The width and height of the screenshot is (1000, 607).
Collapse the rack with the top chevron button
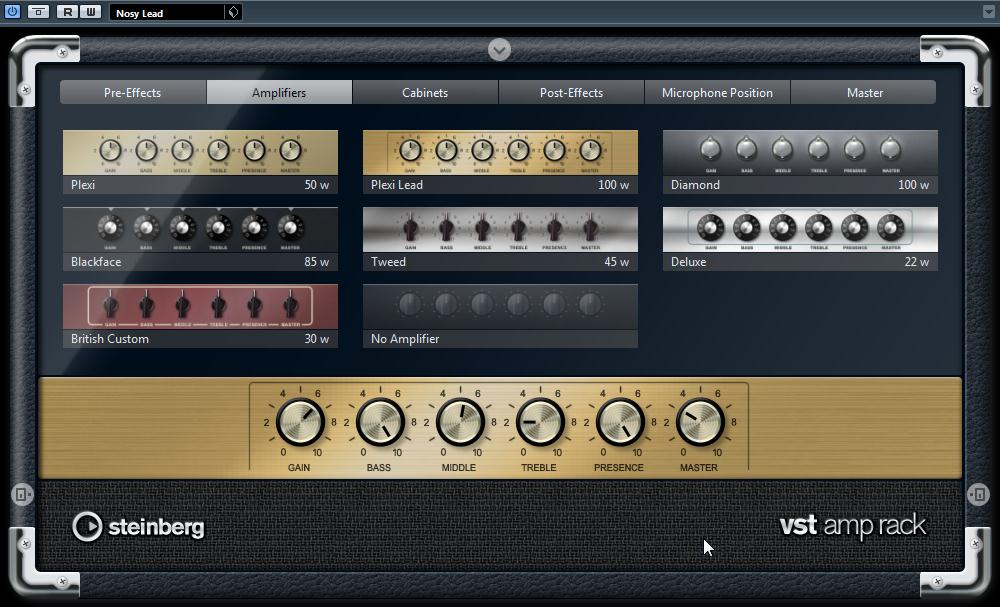coord(499,49)
